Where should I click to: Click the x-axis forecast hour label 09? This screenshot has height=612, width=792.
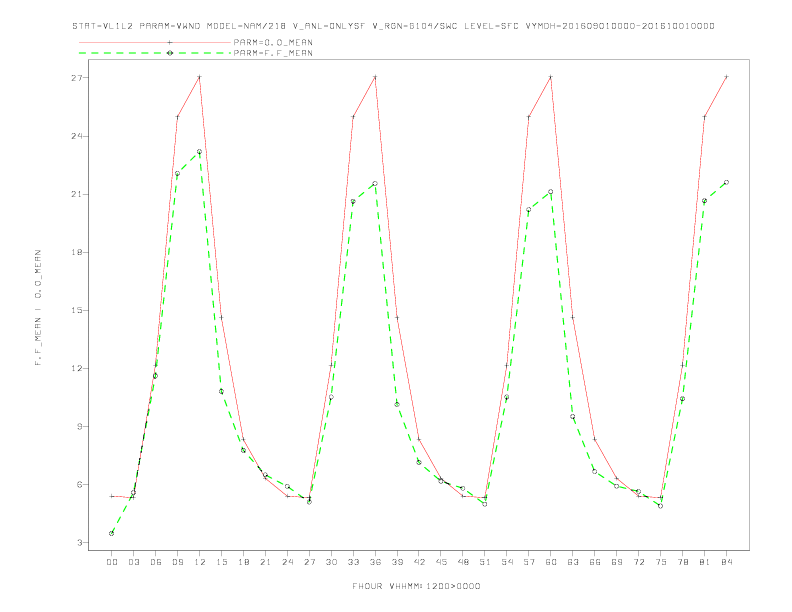[x=177, y=562]
